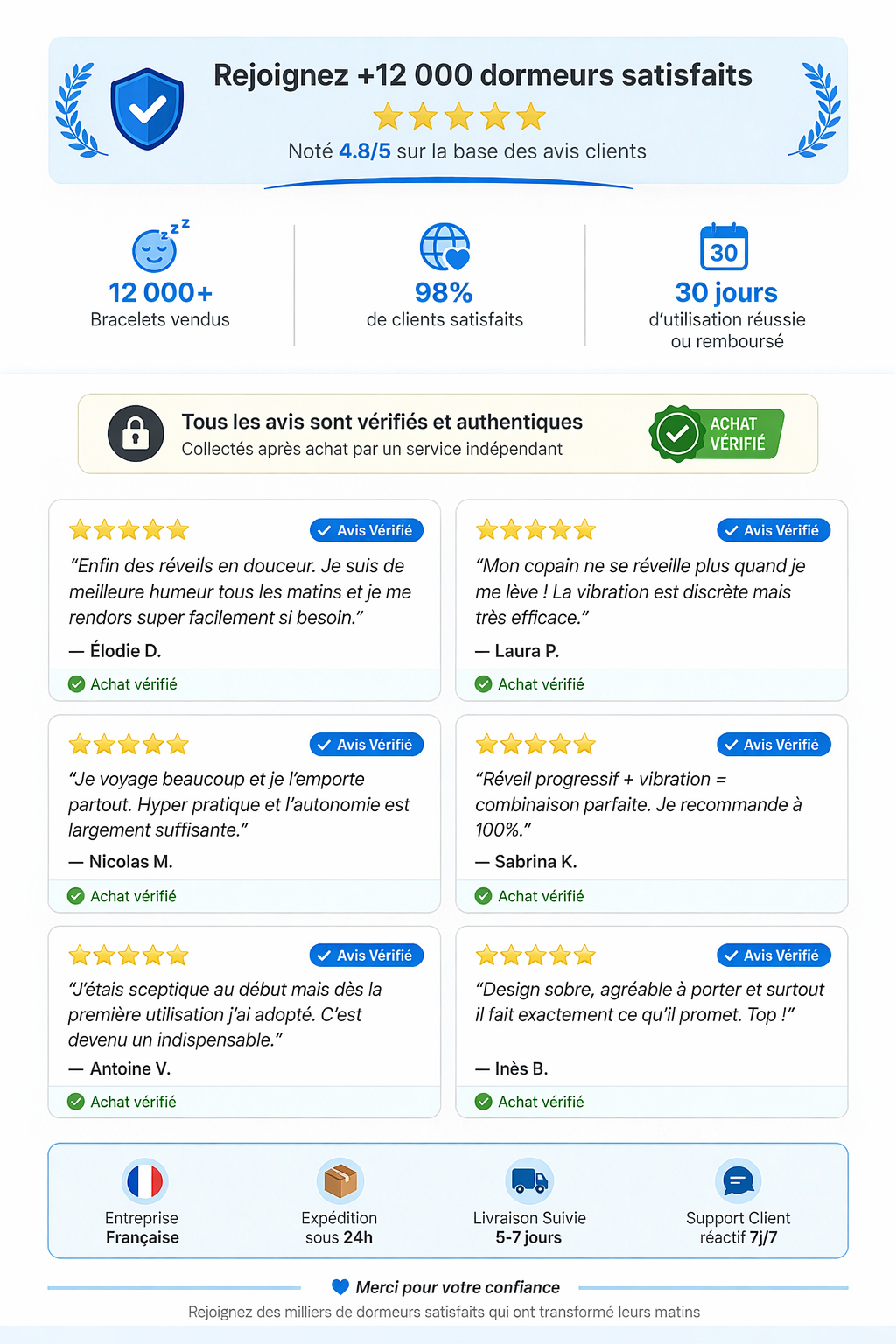896x1344 pixels.
Task: Click the 30-day calendar icon
Action: click(724, 248)
